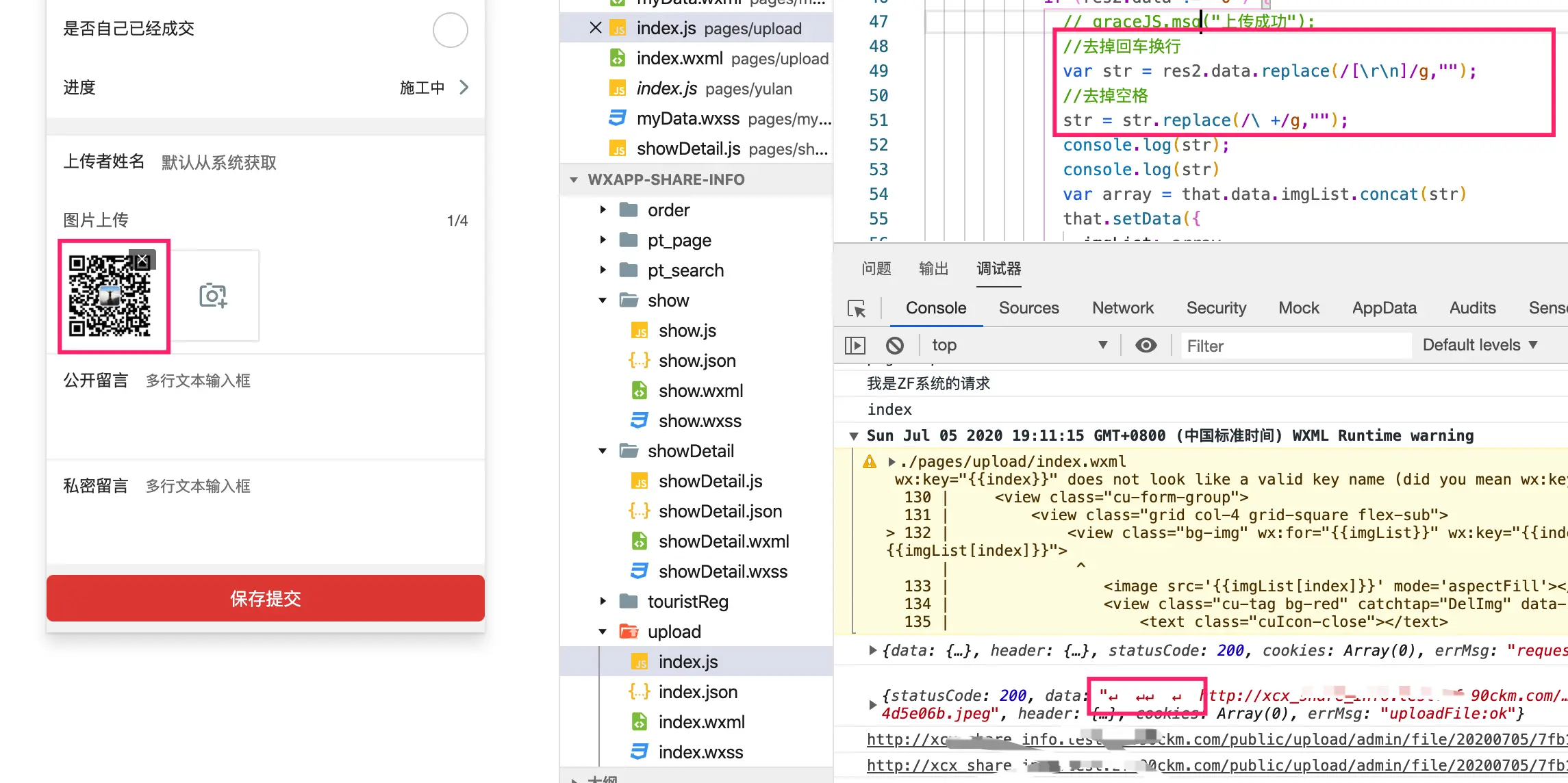Click the inspect element cursor icon
This screenshot has height=783, width=1568.
(857, 309)
